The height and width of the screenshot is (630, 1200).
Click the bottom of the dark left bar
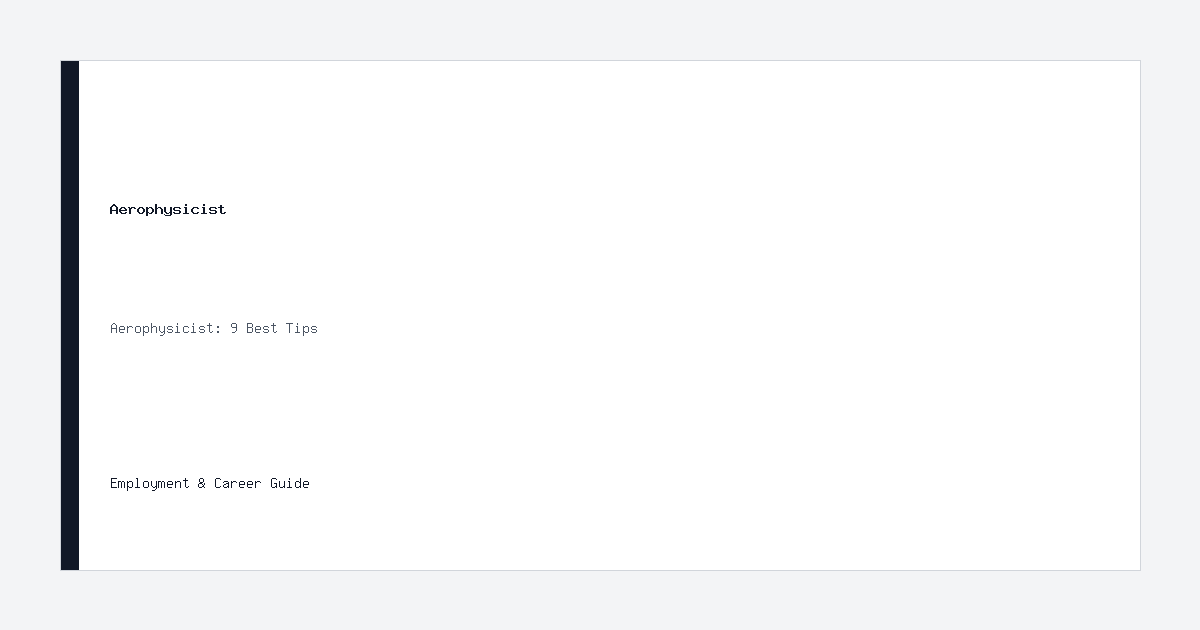70,560
